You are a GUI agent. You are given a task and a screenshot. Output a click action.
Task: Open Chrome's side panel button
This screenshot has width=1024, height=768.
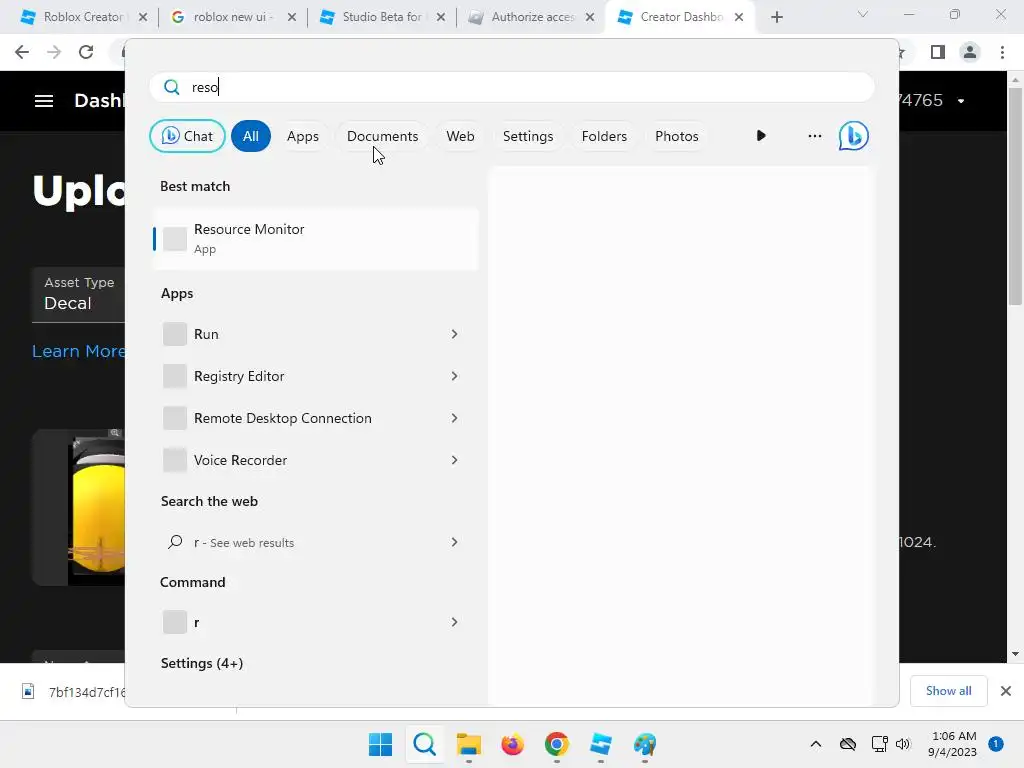click(938, 52)
